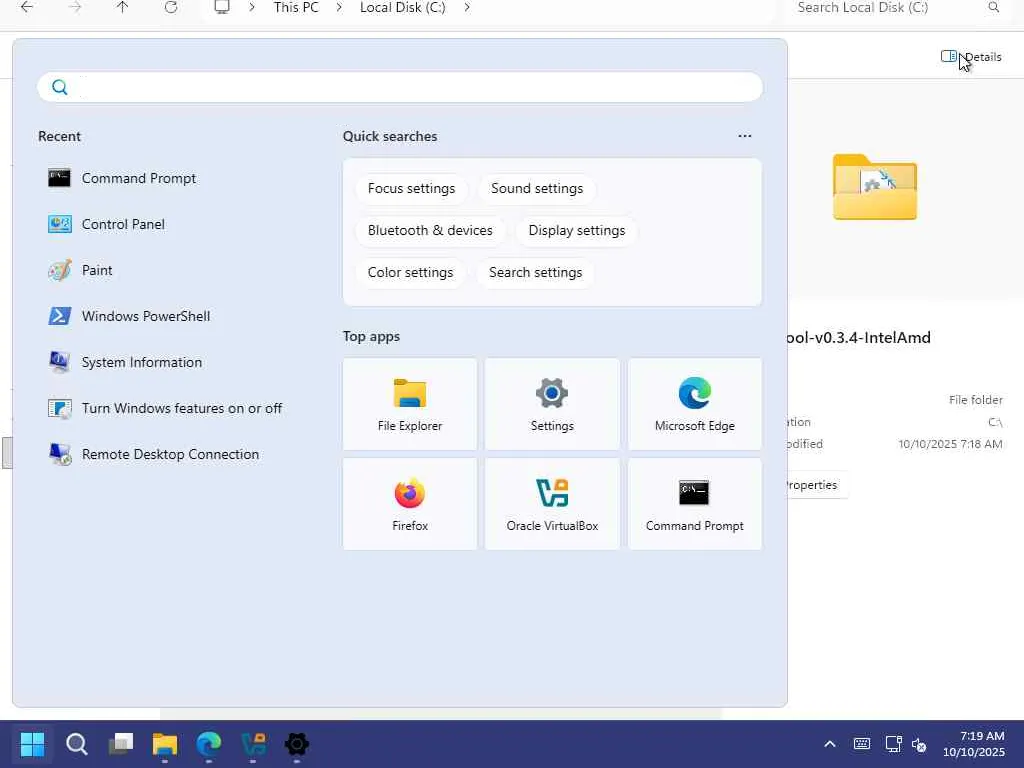Choose Search settings quick search
The height and width of the screenshot is (768, 1024).
(536, 272)
